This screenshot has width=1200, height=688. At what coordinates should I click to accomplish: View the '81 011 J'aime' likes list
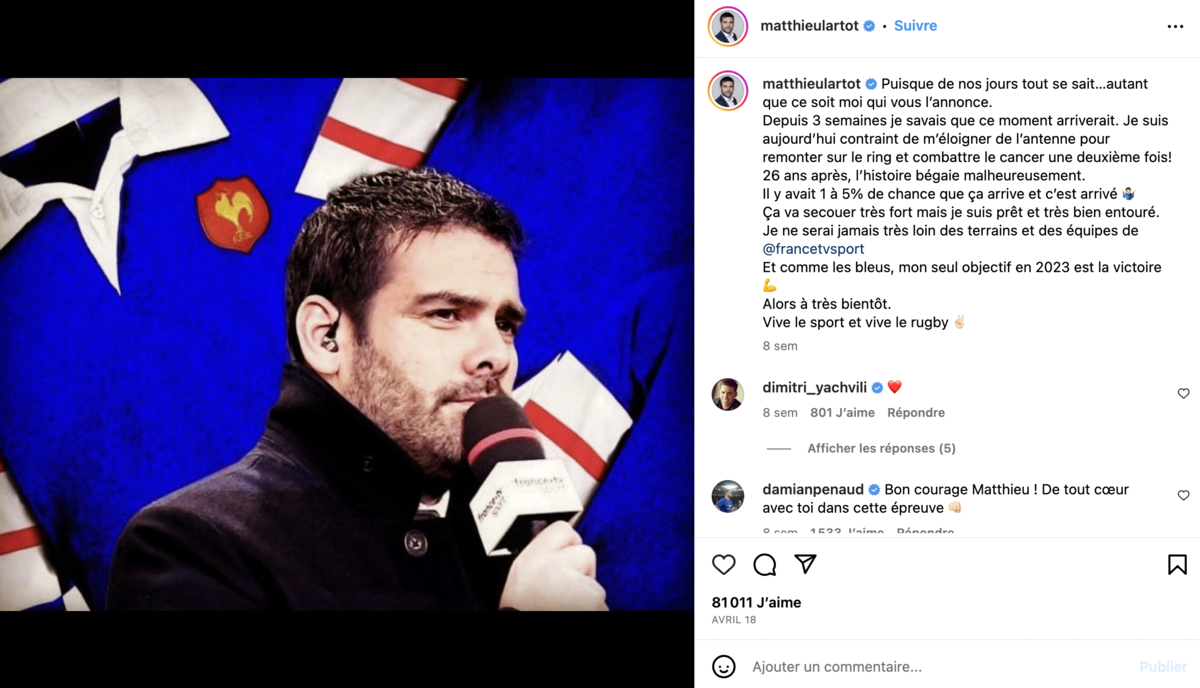(x=756, y=603)
